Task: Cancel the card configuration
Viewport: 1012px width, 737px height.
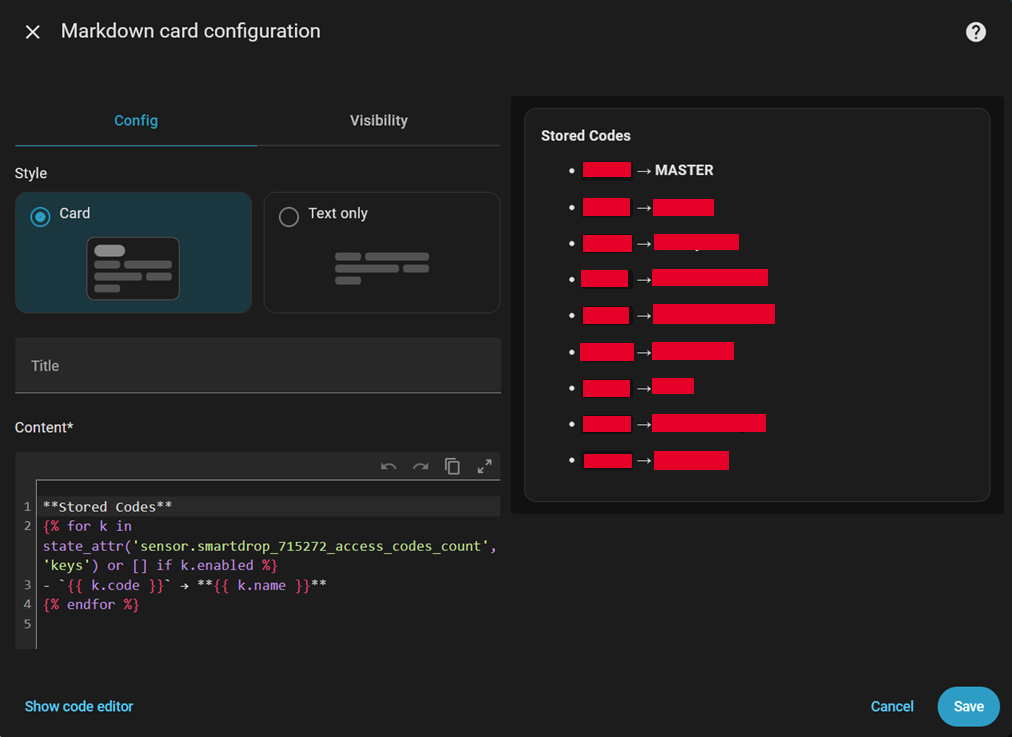Action: [x=891, y=706]
